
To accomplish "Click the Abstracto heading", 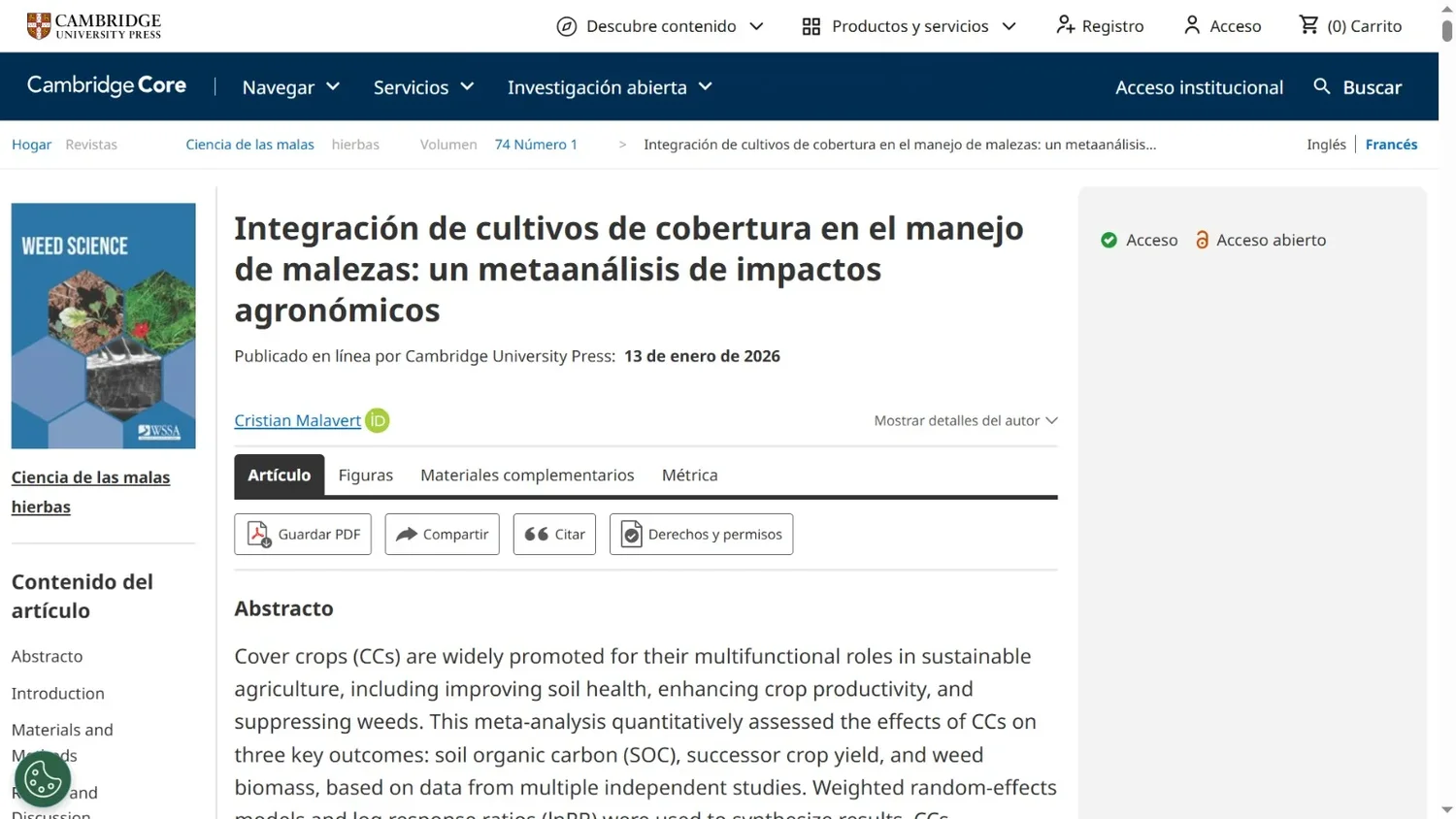I will [x=283, y=608].
